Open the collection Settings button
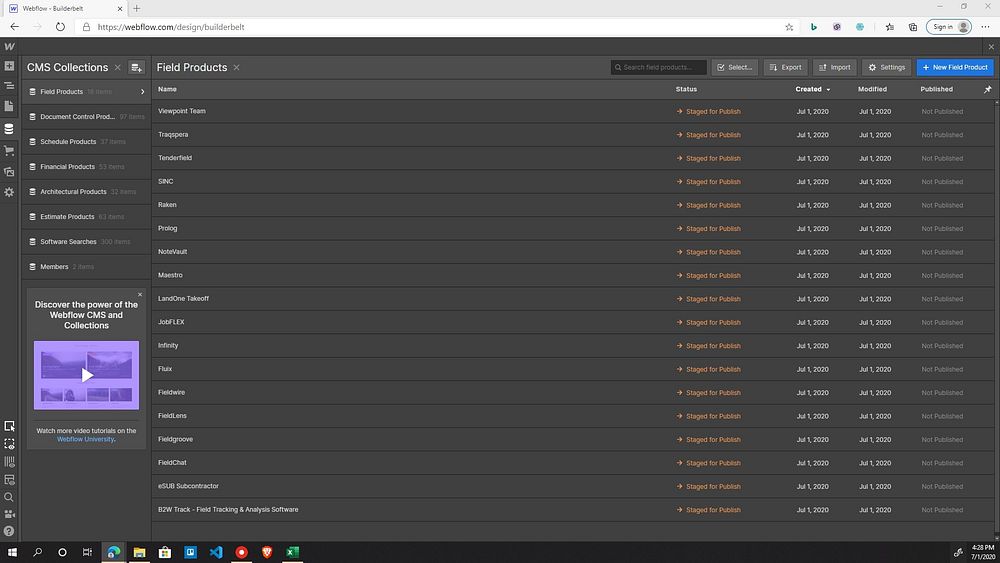The image size is (1000, 563). point(886,68)
